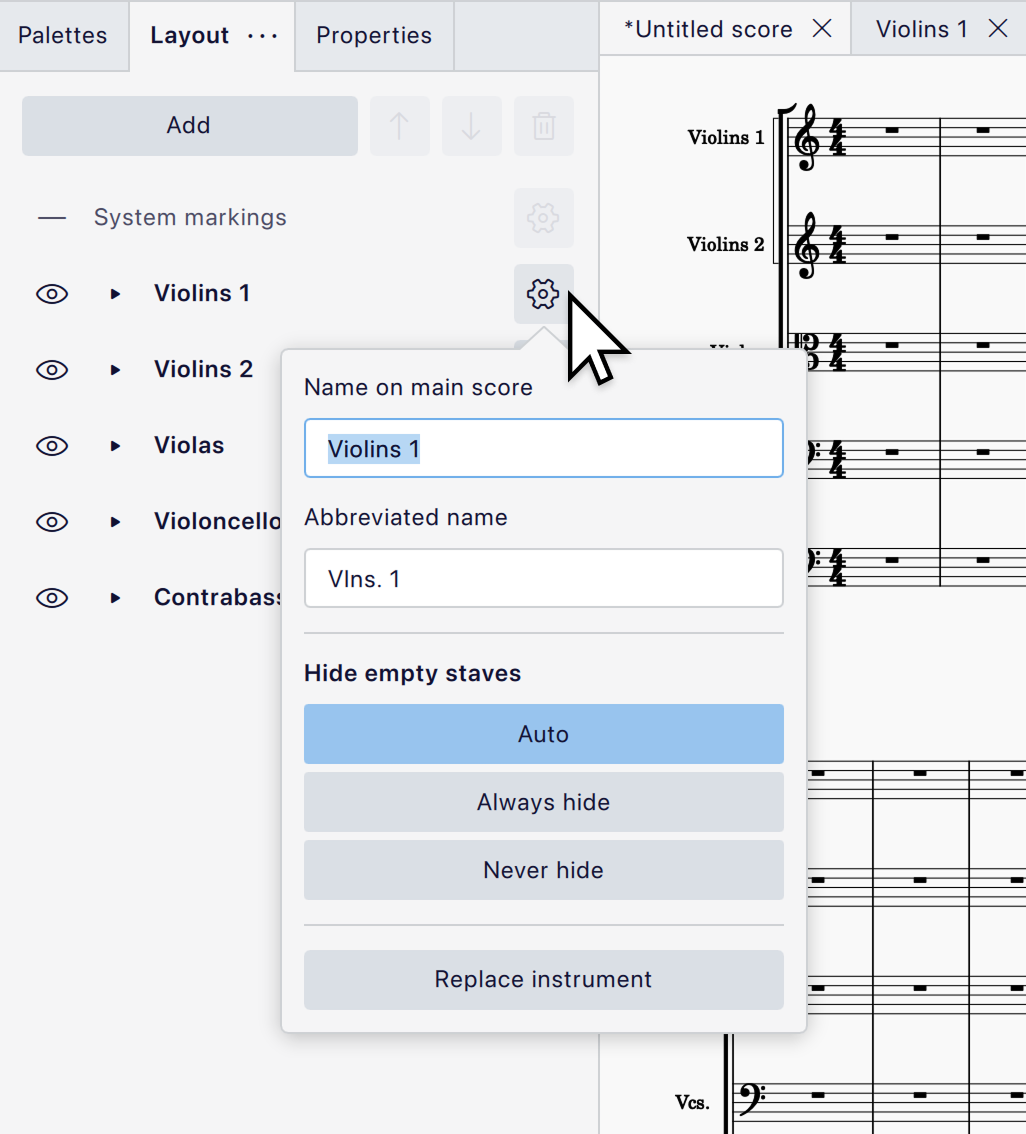The width and height of the screenshot is (1026, 1134).
Task: Toggle Contrabasses eye icon
Action: point(52,598)
